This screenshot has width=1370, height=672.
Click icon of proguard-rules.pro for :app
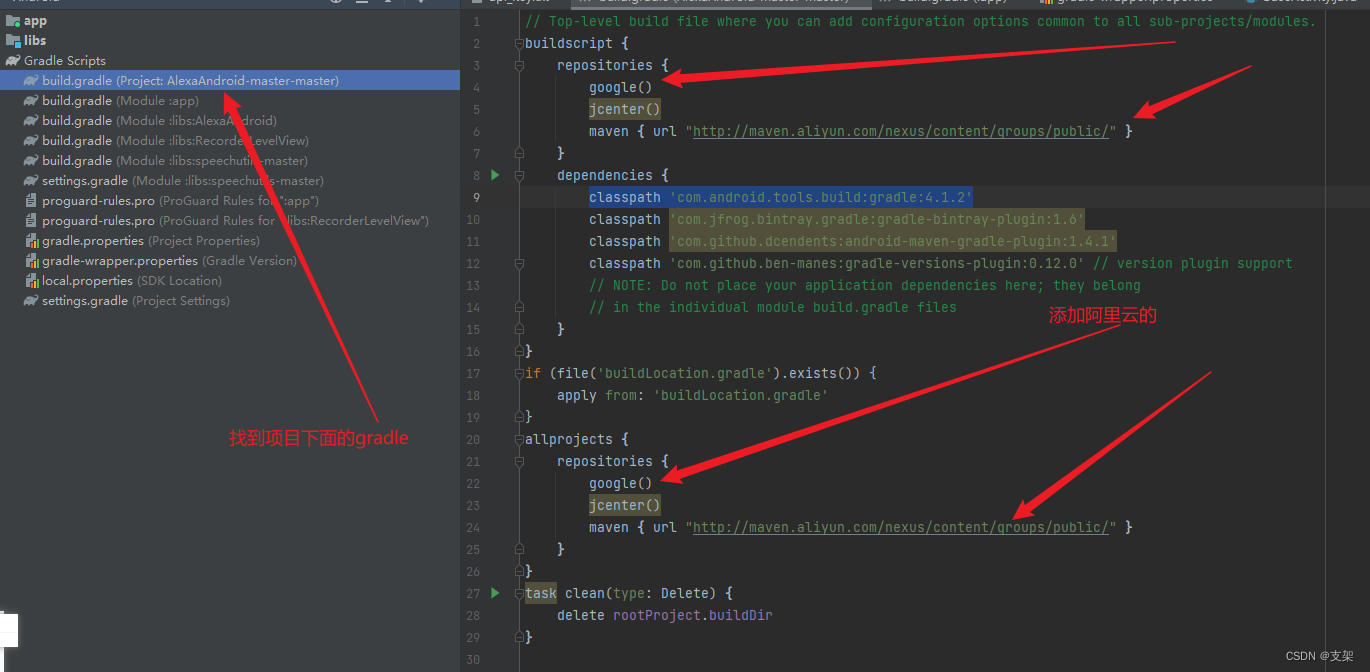[x=32, y=200]
